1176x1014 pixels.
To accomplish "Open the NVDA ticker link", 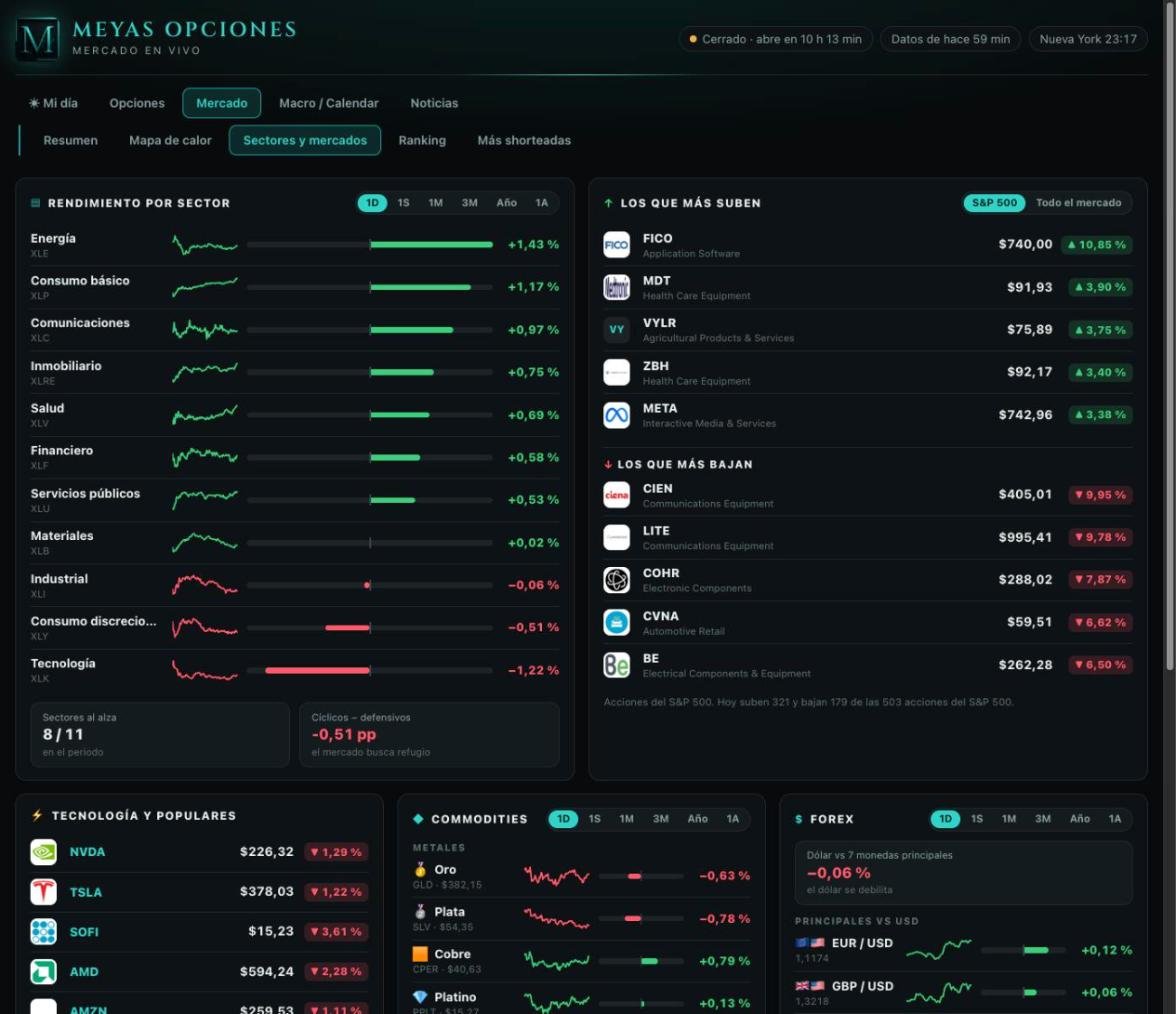I will pyautogui.click(x=87, y=852).
